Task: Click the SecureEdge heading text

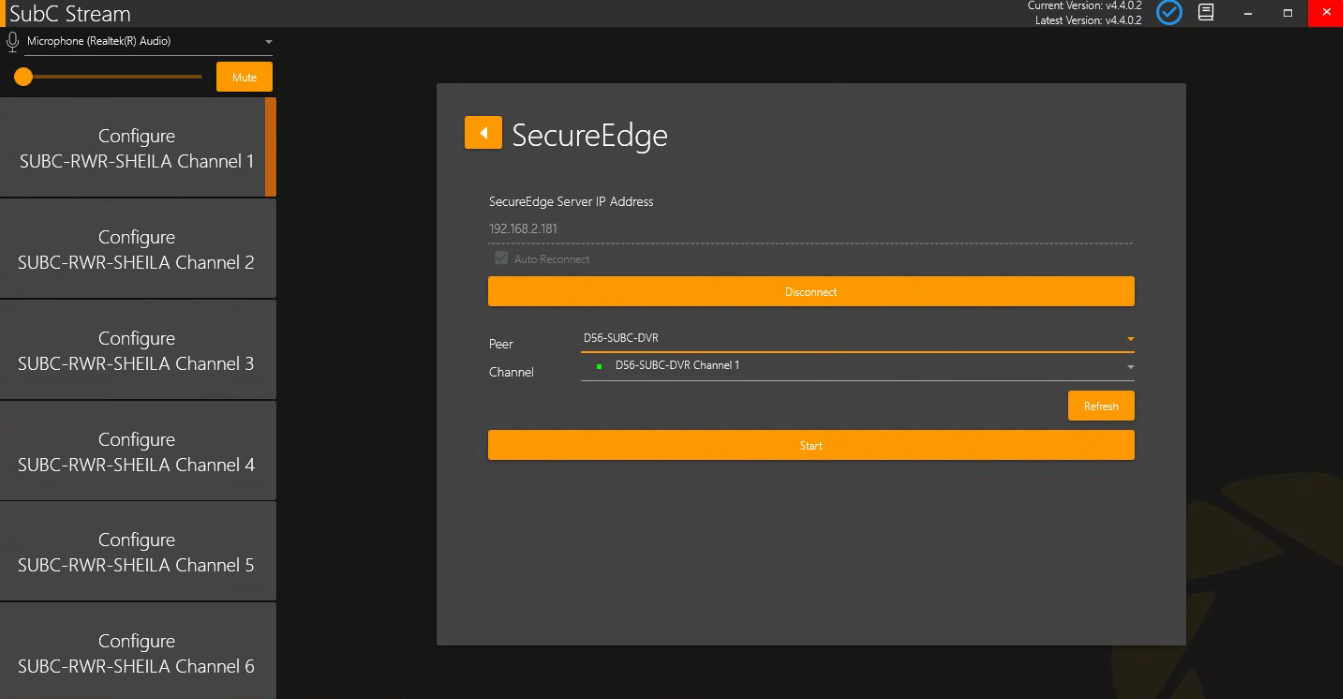Action: click(590, 135)
